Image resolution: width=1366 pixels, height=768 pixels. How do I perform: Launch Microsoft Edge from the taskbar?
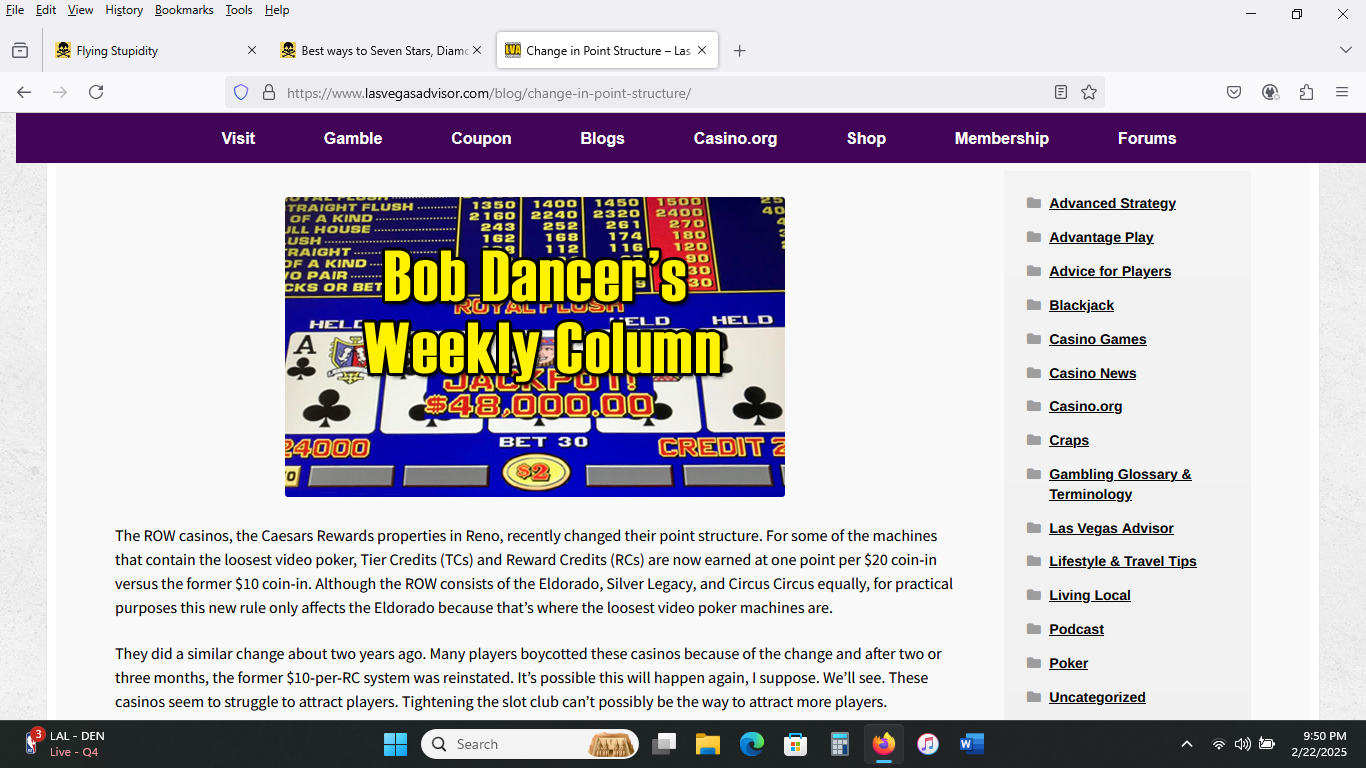click(752, 744)
